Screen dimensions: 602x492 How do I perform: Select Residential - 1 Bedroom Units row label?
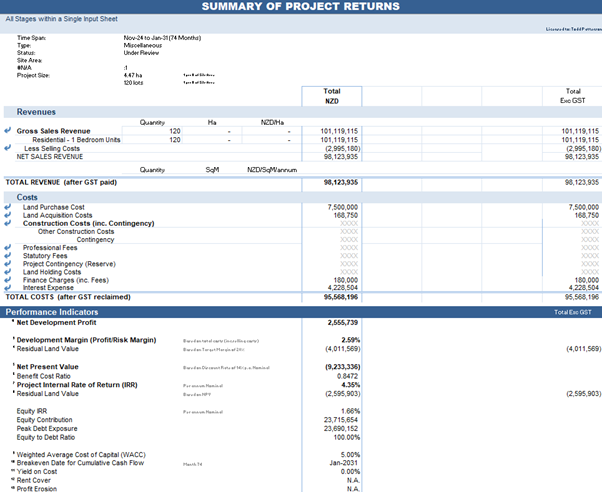[76, 140]
